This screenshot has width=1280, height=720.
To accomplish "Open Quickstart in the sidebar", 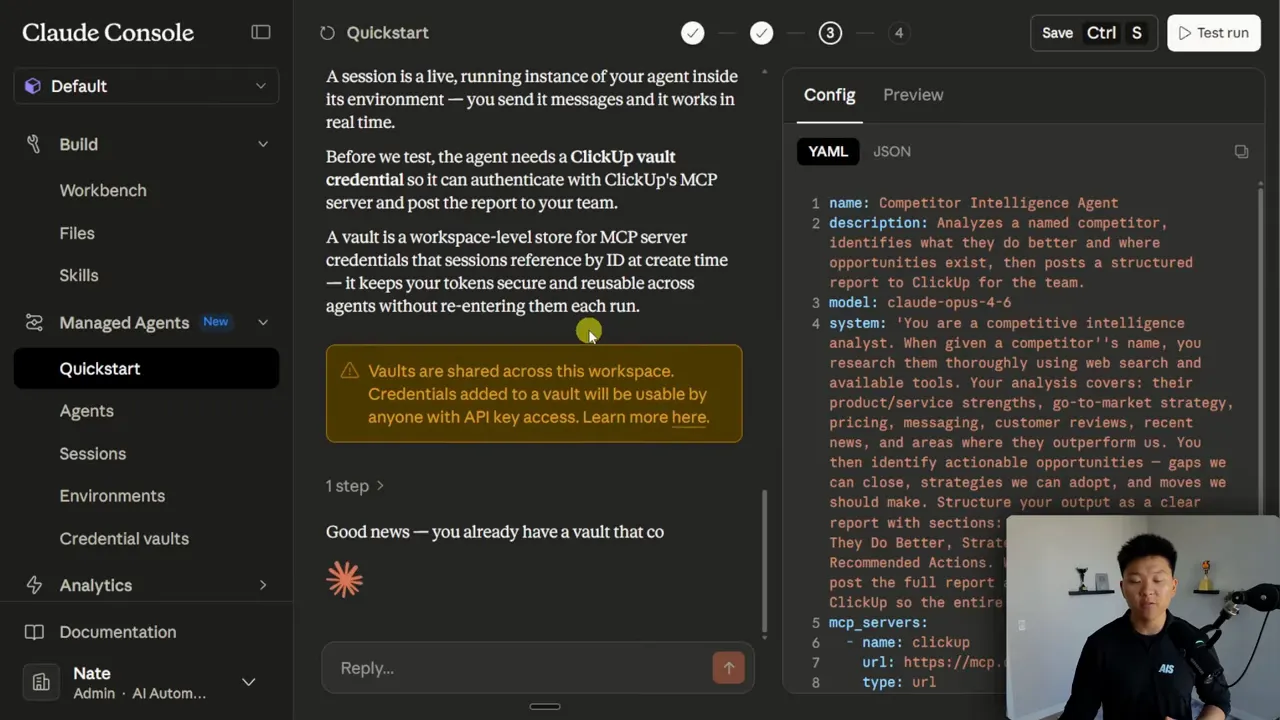I will click(x=146, y=369).
